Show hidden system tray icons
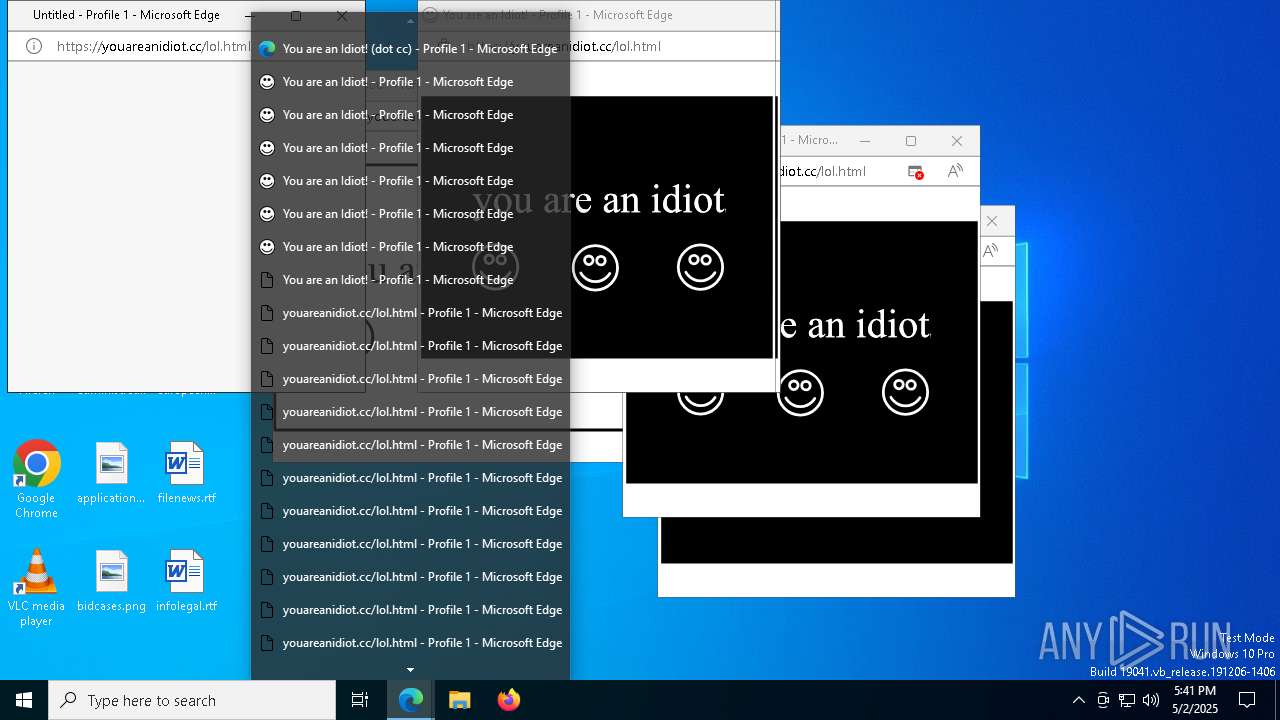 (x=1078, y=700)
